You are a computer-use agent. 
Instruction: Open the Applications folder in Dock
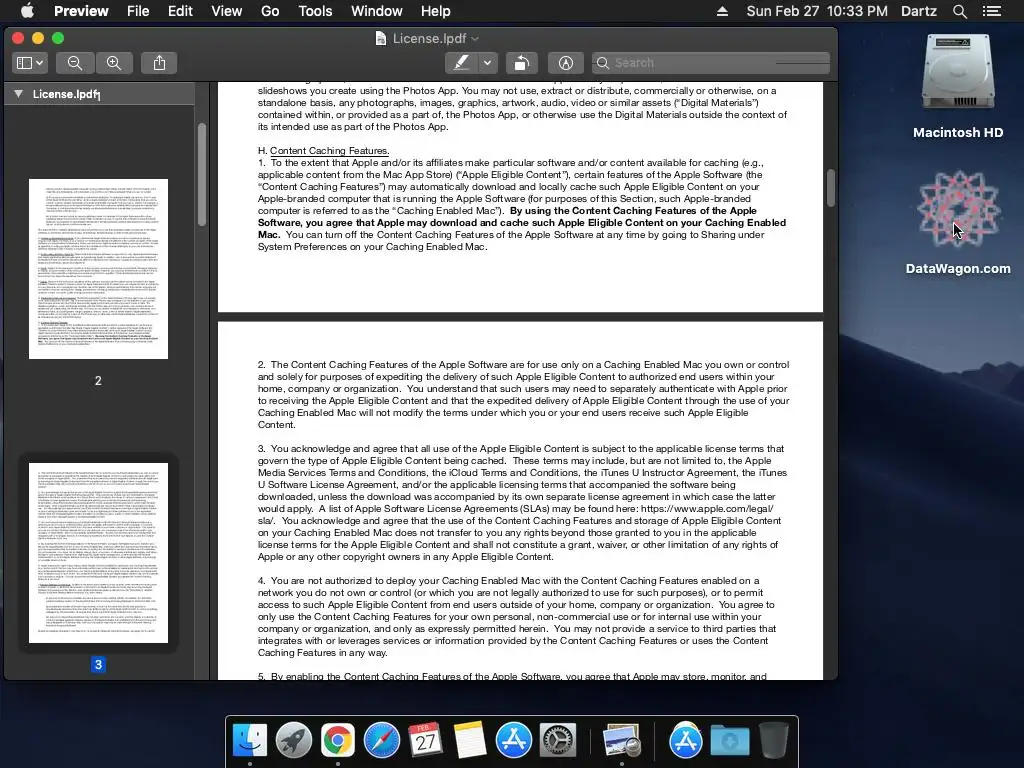pyautogui.click(x=685, y=741)
